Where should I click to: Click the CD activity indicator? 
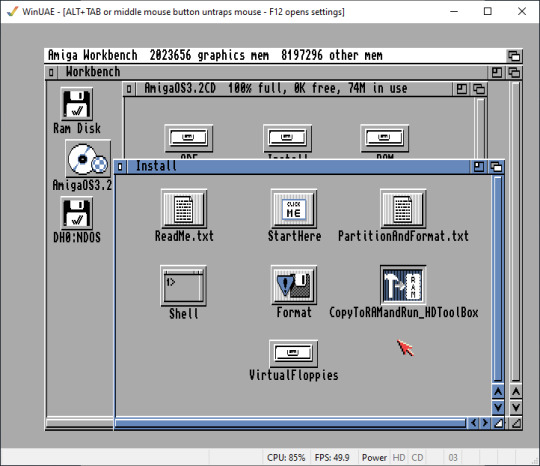[x=417, y=457]
